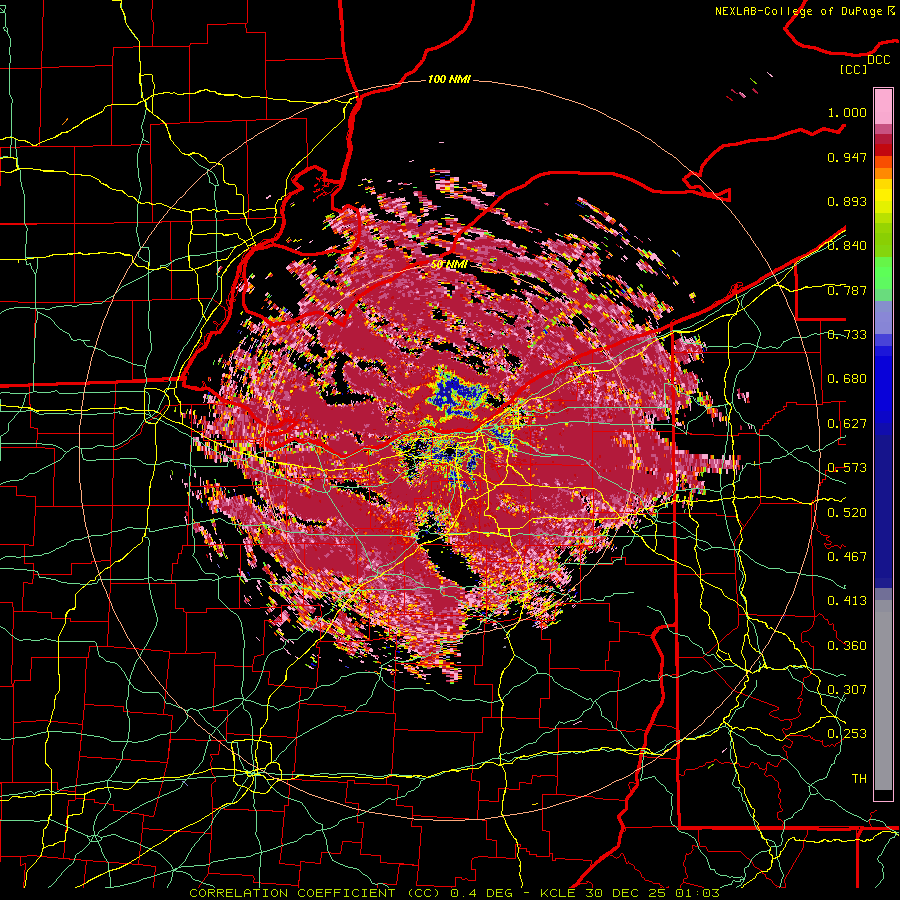Select the 0.360 scale value
This screenshot has height=900, width=900.
tap(847, 646)
